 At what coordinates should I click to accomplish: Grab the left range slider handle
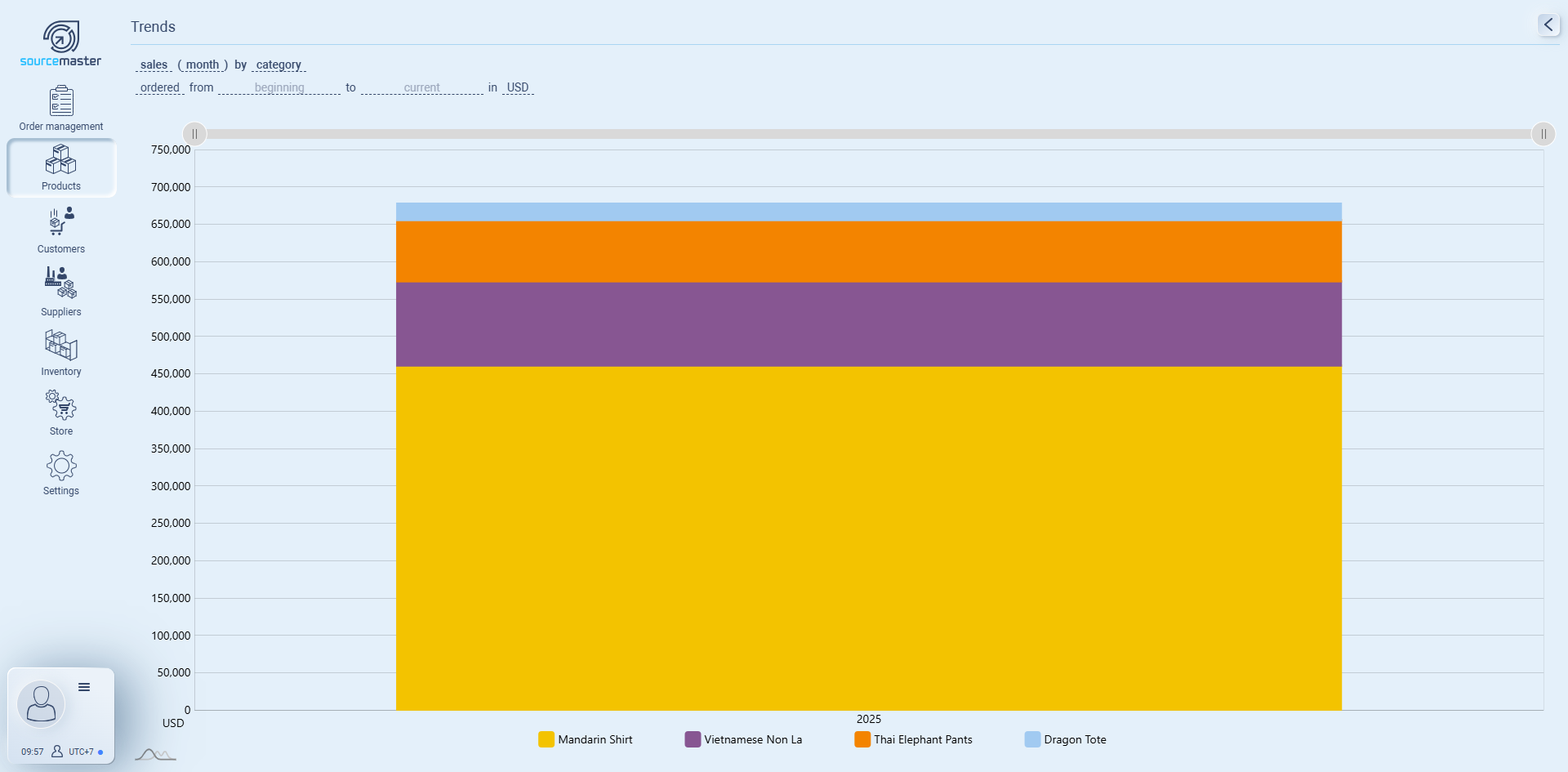pos(194,134)
